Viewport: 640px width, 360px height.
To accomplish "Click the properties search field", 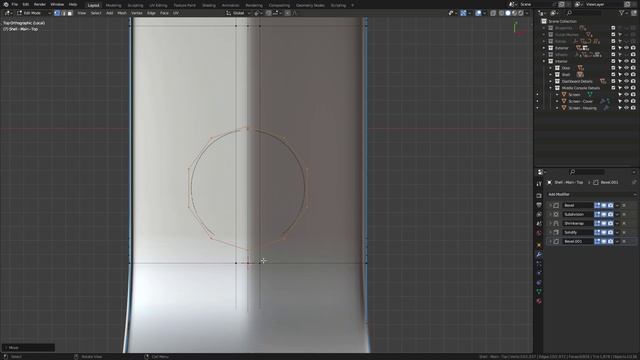I will tap(587, 172).
